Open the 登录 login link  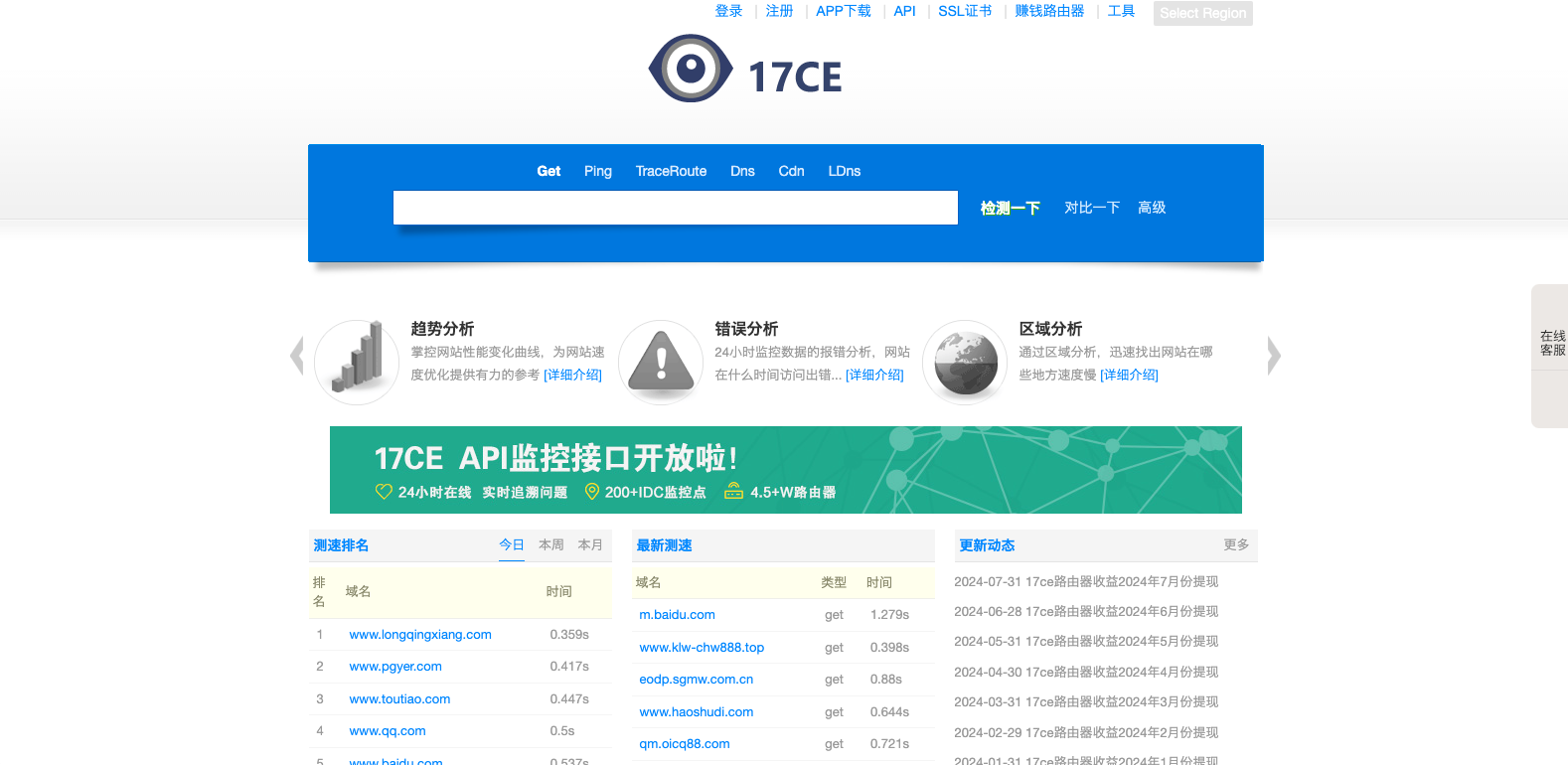728,11
